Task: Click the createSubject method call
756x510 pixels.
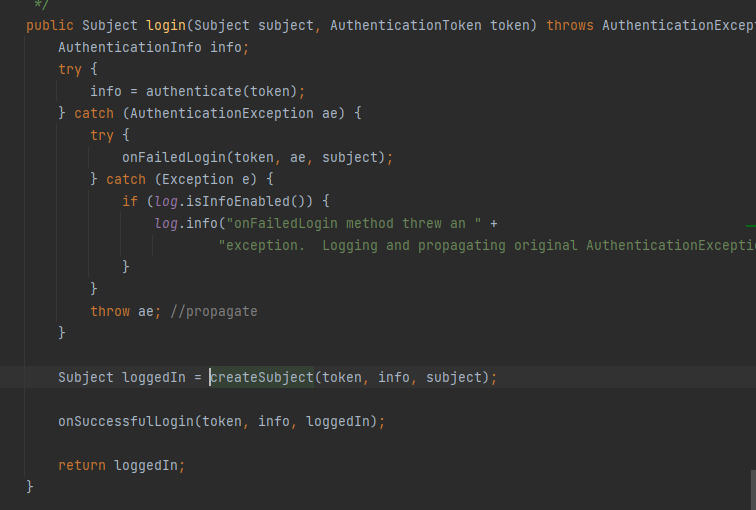Action: (262, 377)
